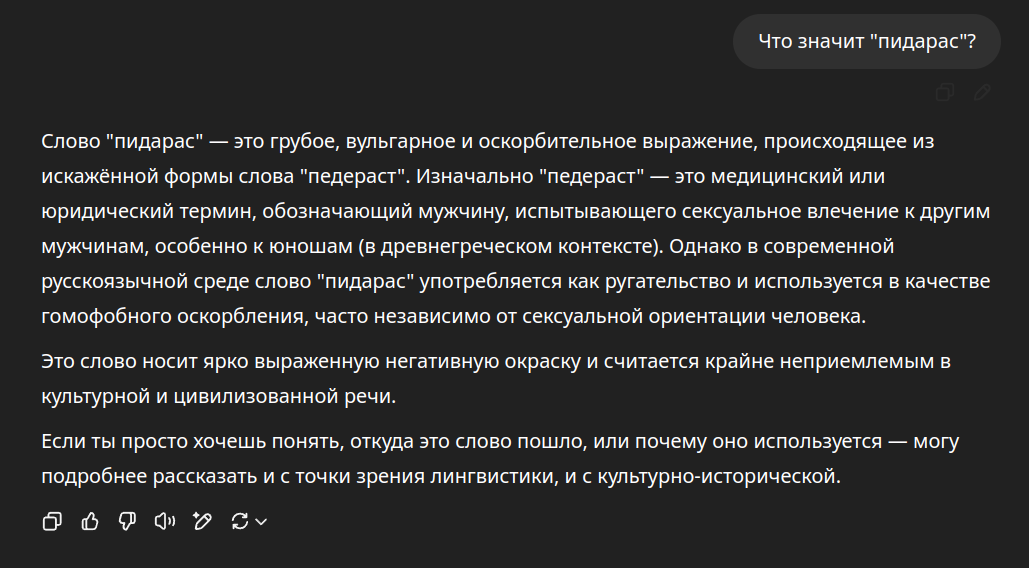Click the paragraph starting "Это слово носит"
Screen dimensions: 1029x568
tap(495, 378)
